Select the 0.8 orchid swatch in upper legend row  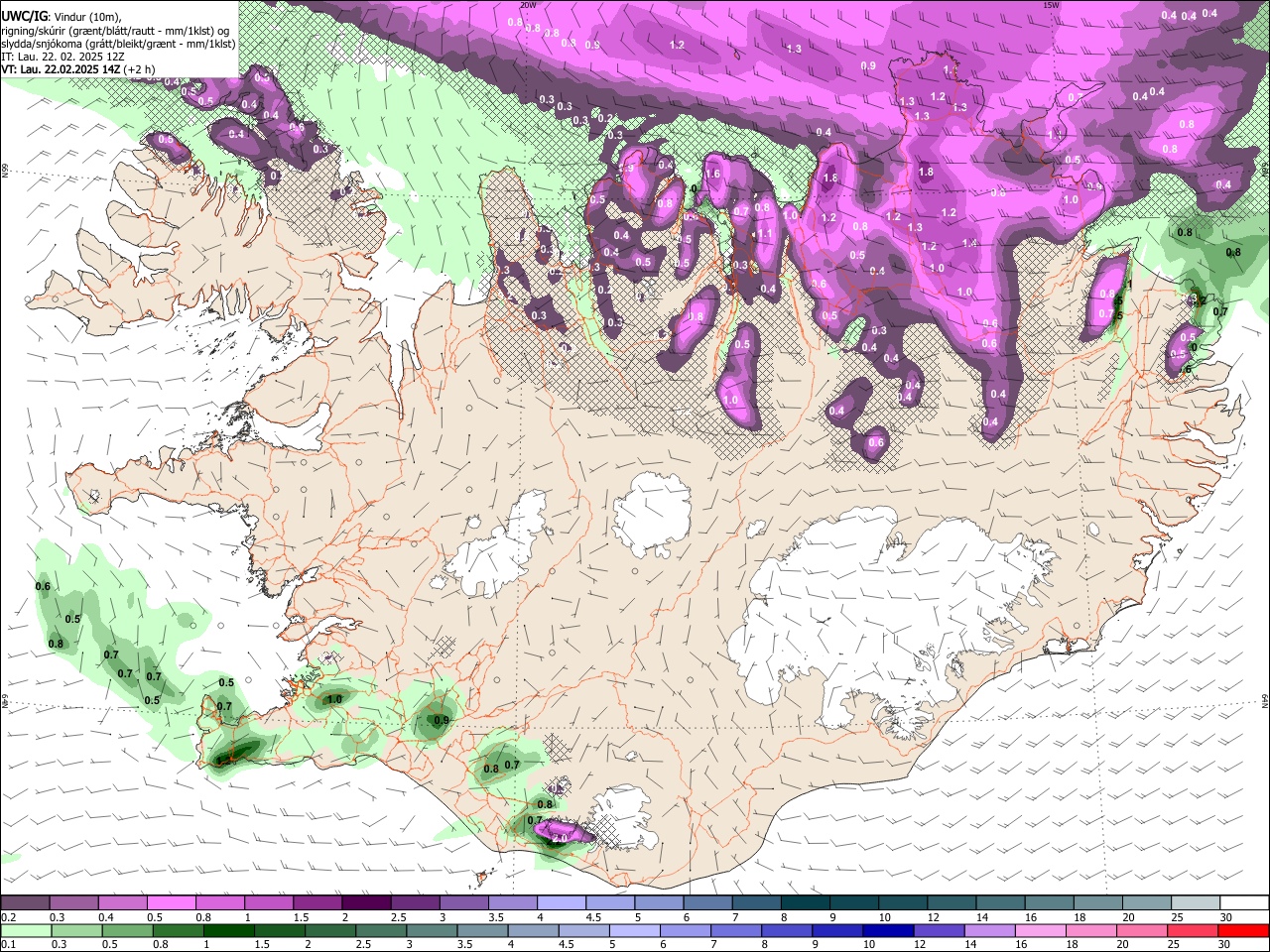220,902
